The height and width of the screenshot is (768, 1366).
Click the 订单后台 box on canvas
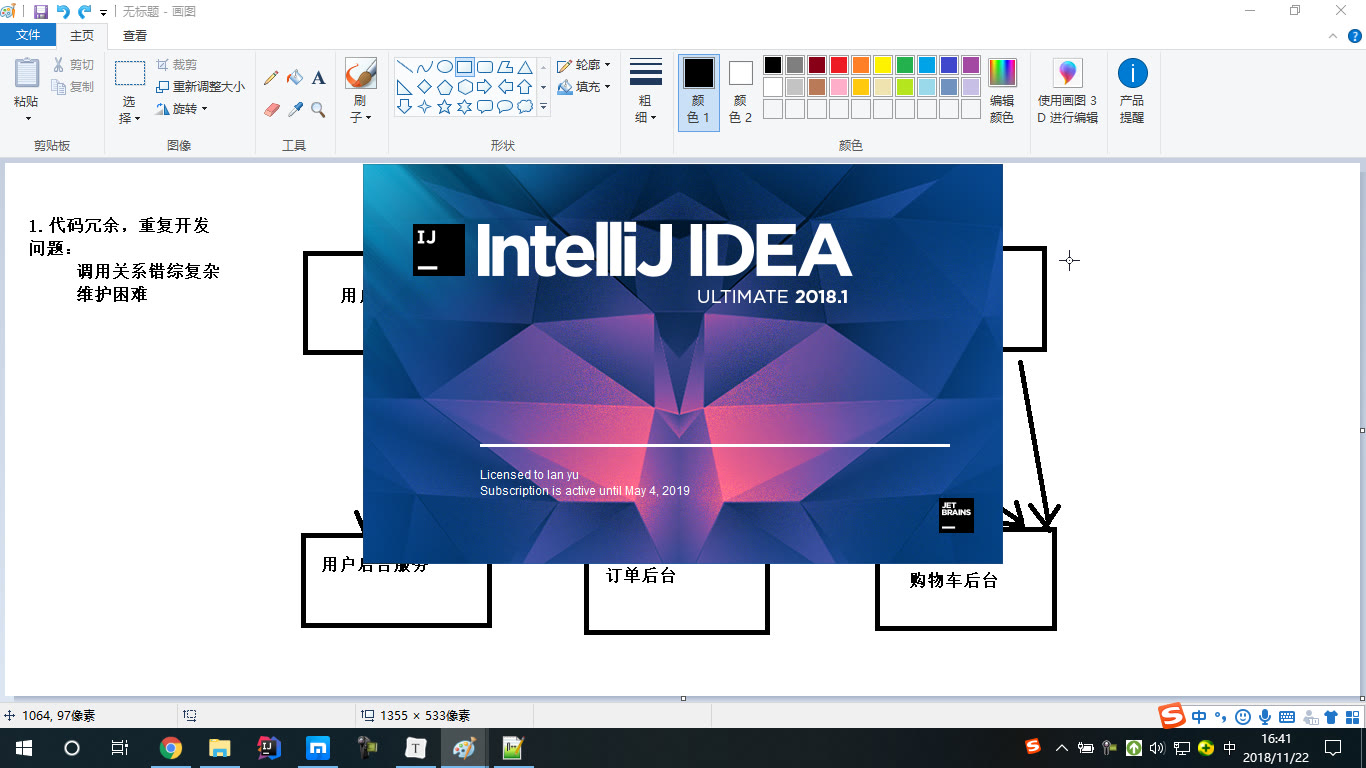pos(677,597)
